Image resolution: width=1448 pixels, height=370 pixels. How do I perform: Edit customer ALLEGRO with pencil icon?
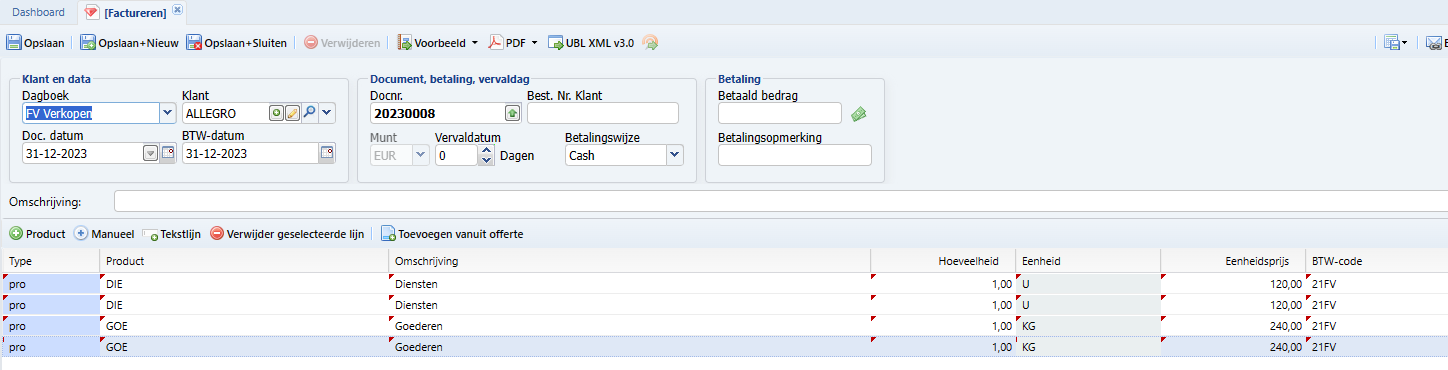[x=292, y=113]
